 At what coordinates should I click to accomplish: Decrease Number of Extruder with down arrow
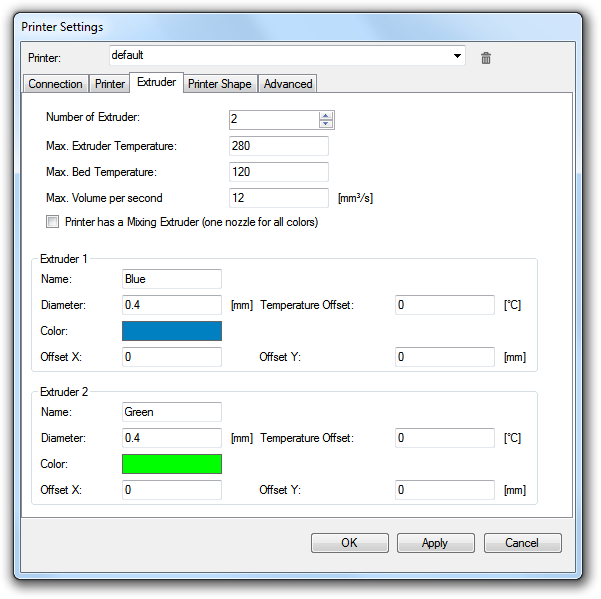tap(326, 125)
